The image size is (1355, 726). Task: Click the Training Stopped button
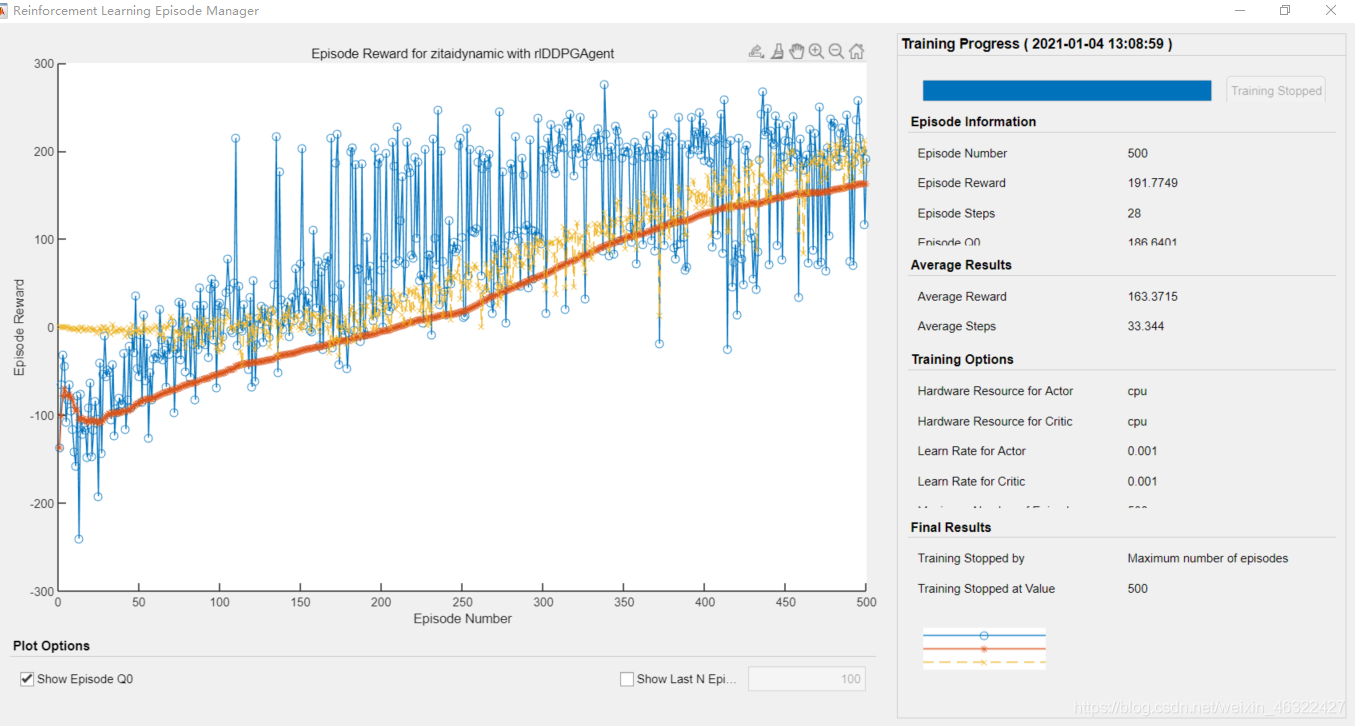(1275, 90)
